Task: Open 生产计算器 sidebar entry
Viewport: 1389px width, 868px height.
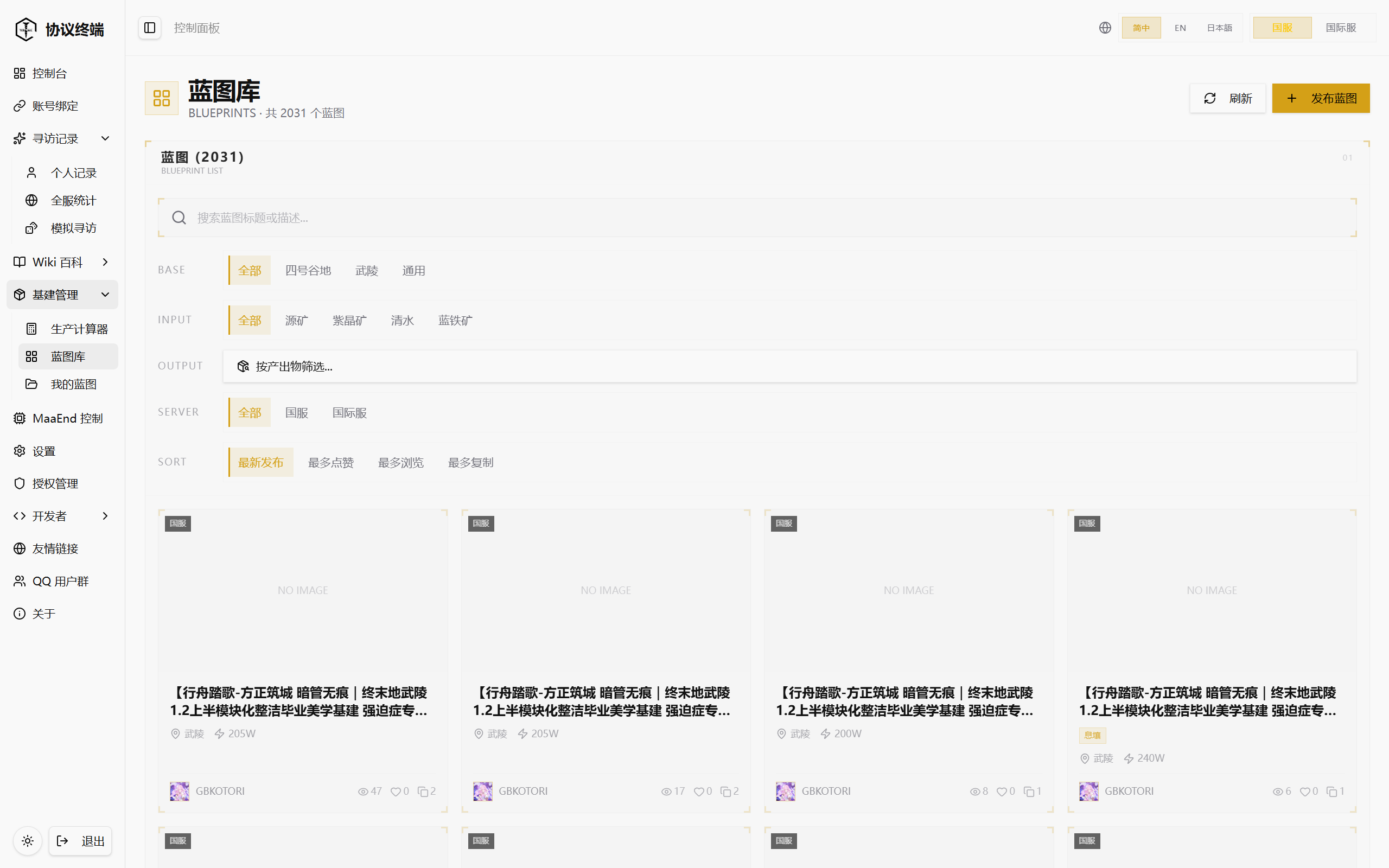Action: click(68, 329)
